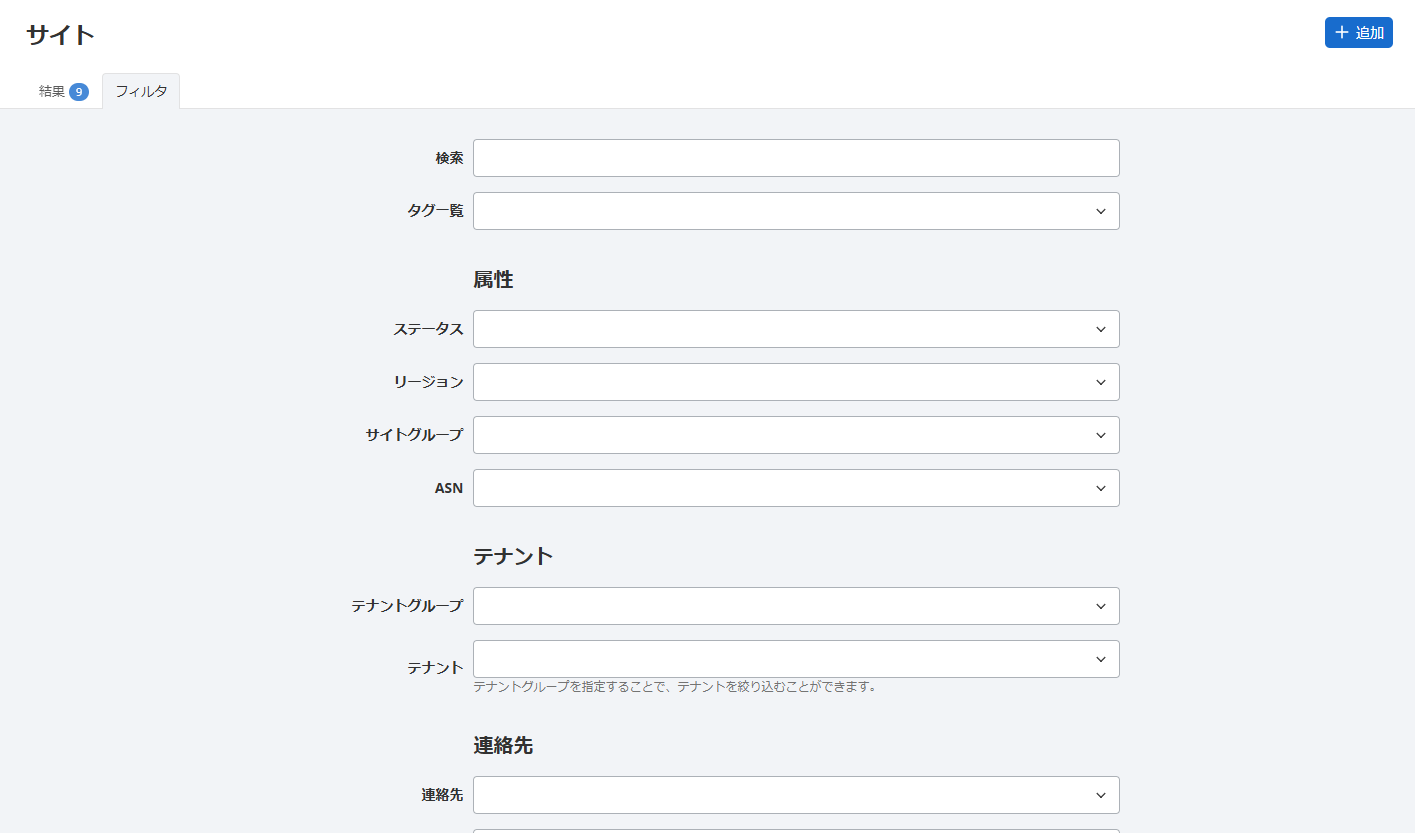Select the フィルタ tab
Screen dimensions: 1416x833
pyautogui.click(x=141, y=92)
